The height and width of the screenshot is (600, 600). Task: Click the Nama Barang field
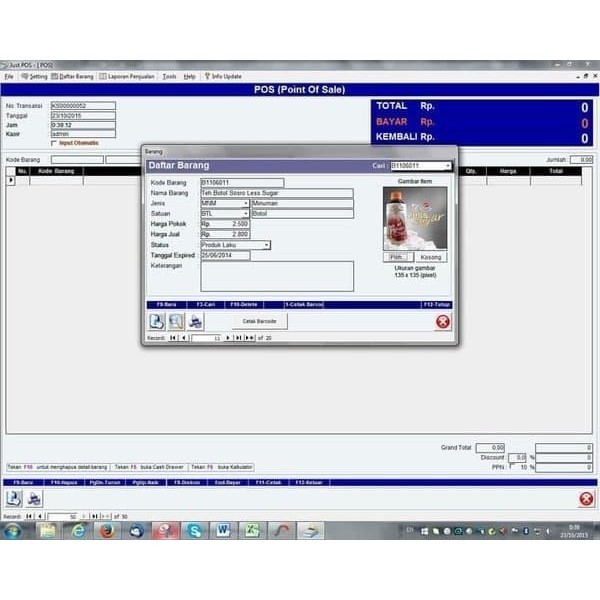coord(277,193)
